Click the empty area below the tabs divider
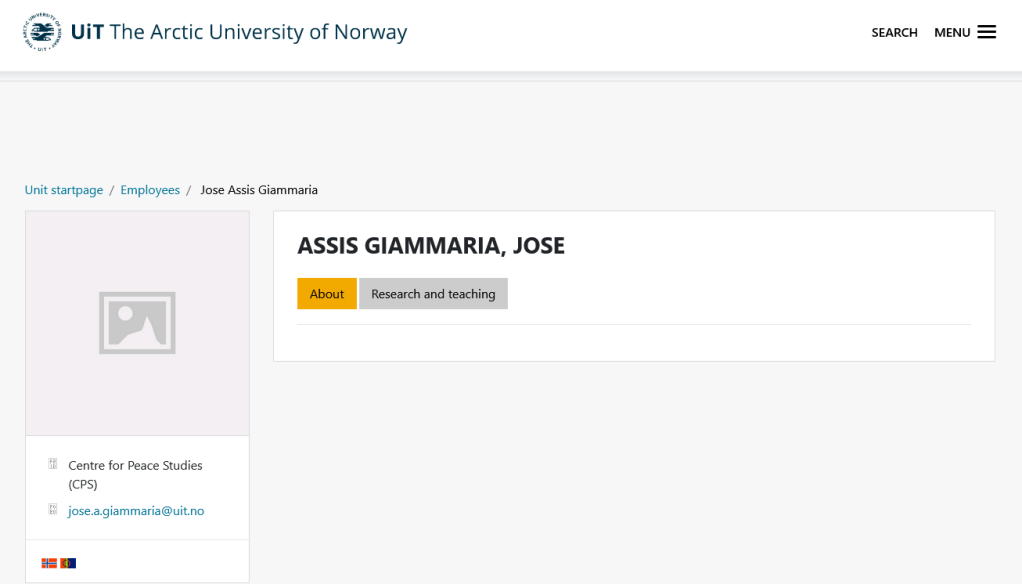The width and height of the screenshot is (1022, 584). click(633, 342)
